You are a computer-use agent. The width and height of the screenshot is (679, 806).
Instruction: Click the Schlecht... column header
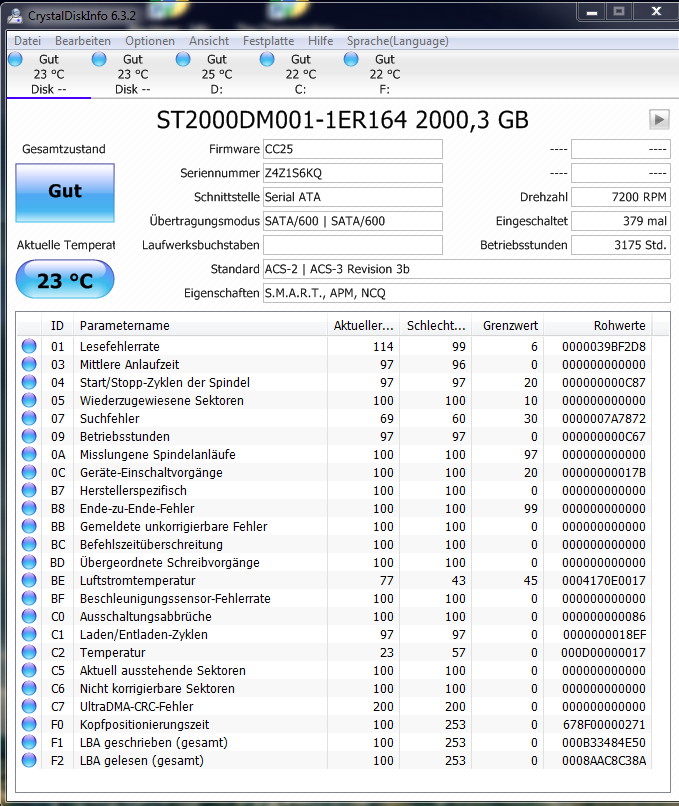[435, 325]
